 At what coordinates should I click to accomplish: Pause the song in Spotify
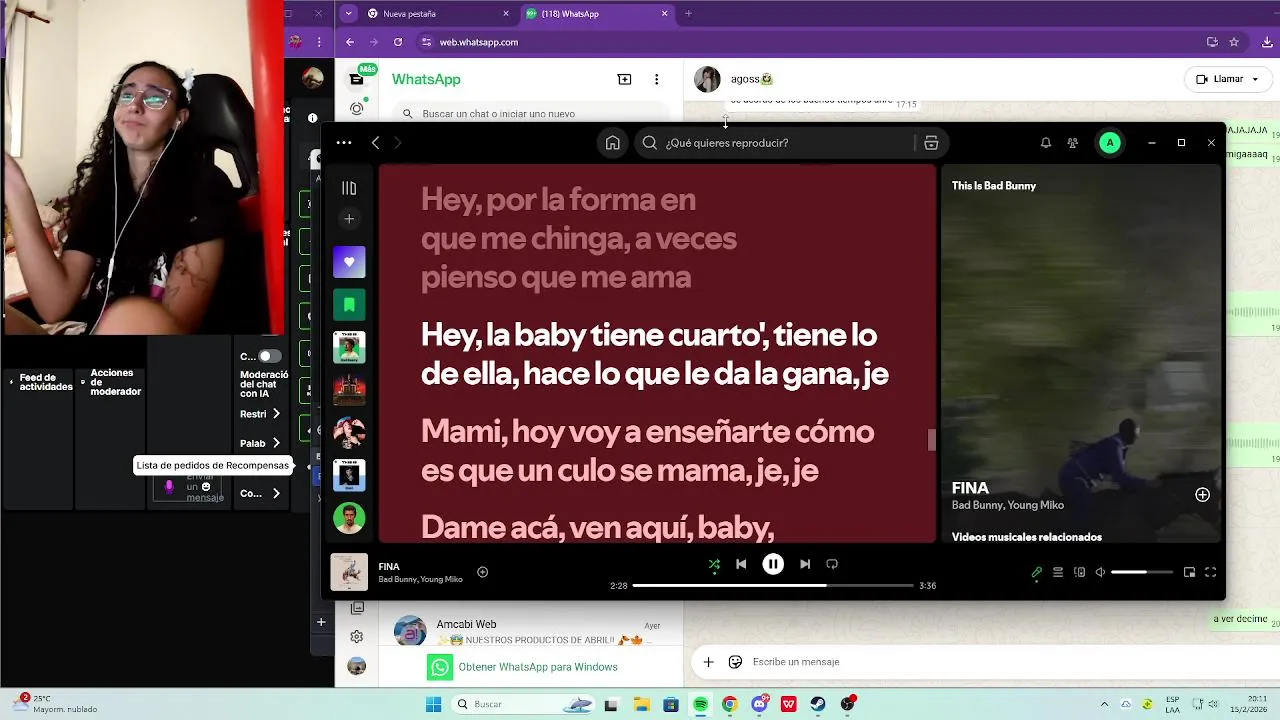773,564
